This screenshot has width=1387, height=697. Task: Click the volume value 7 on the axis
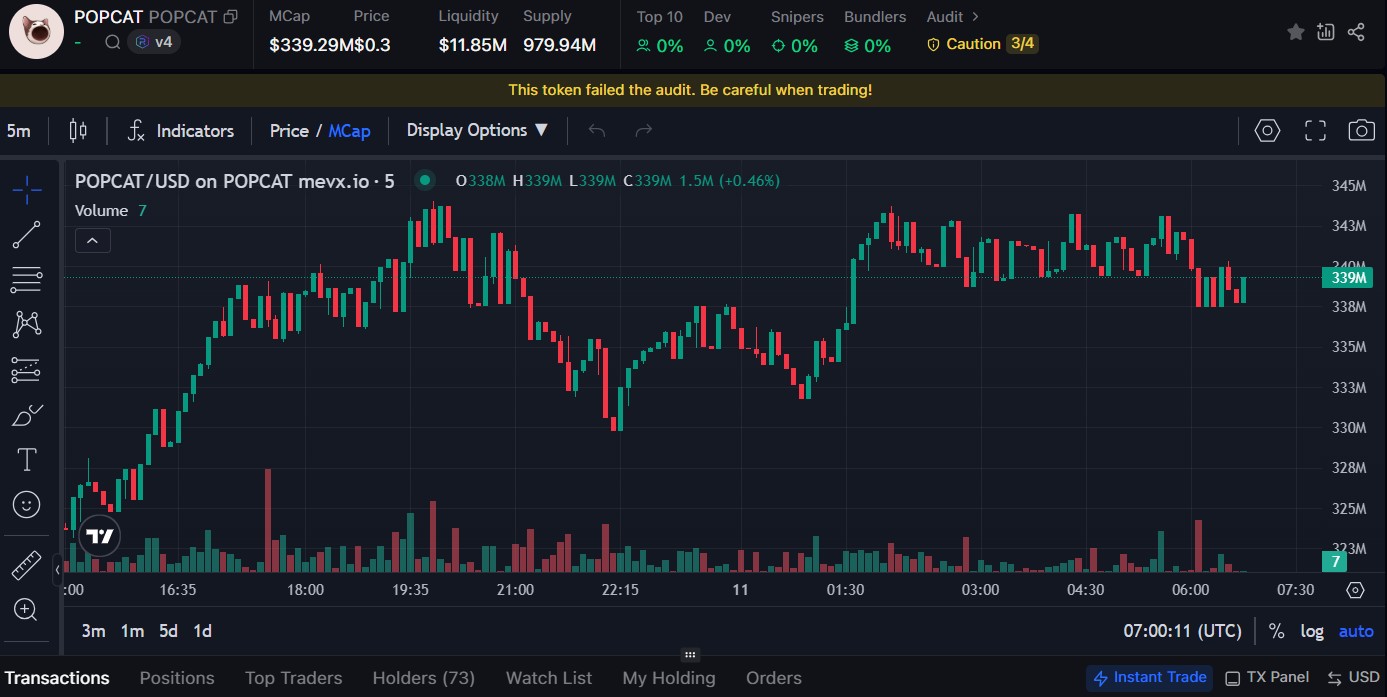(1334, 562)
